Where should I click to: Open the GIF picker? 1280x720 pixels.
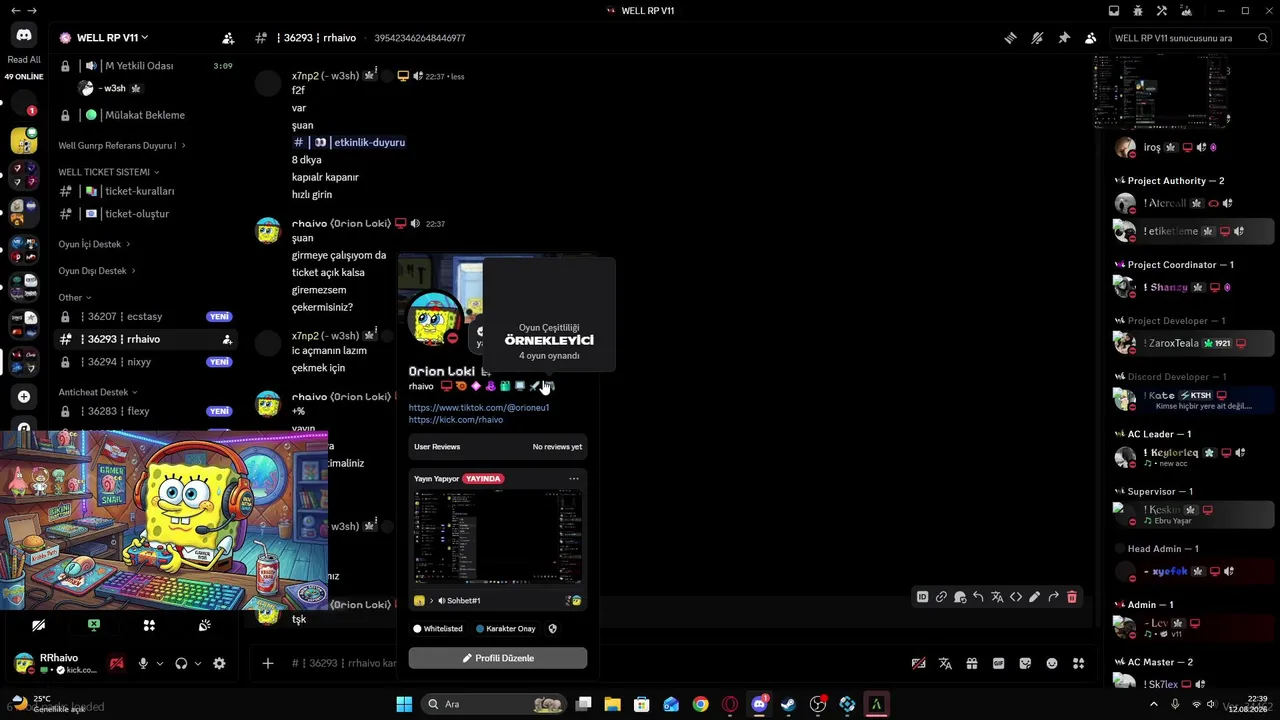click(998, 663)
